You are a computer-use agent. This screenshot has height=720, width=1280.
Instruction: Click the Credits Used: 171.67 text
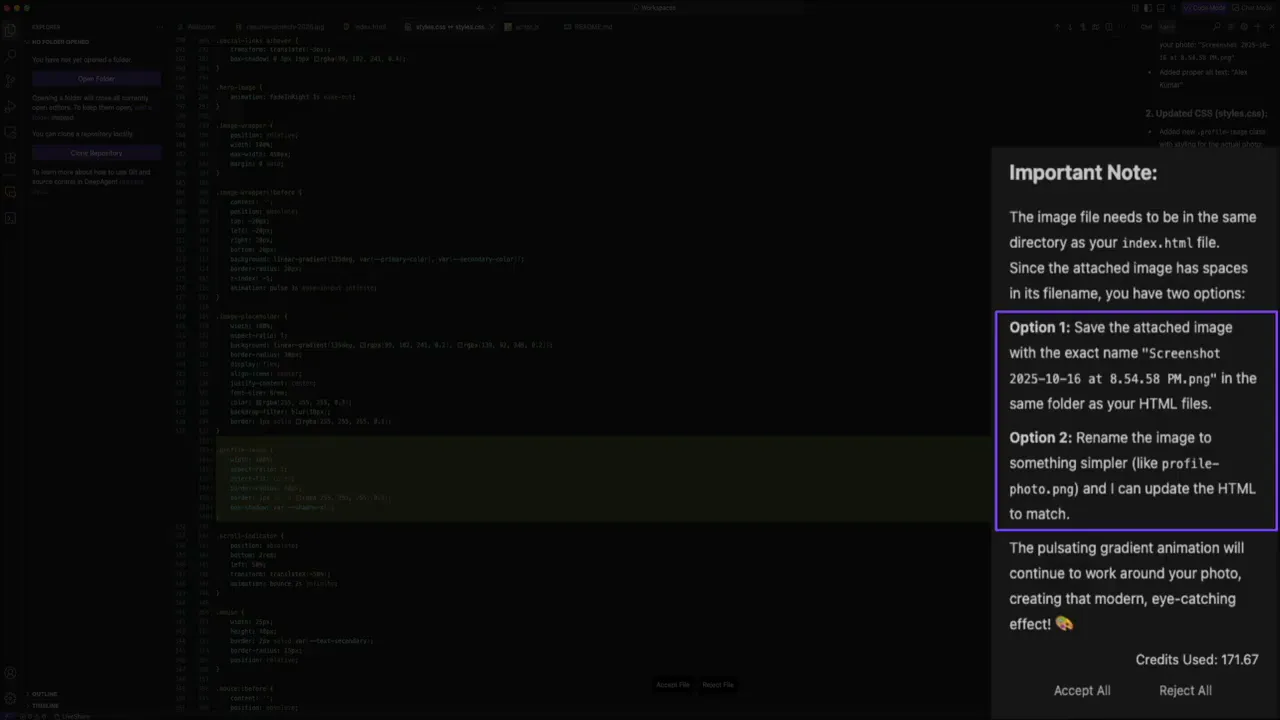pos(1197,660)
